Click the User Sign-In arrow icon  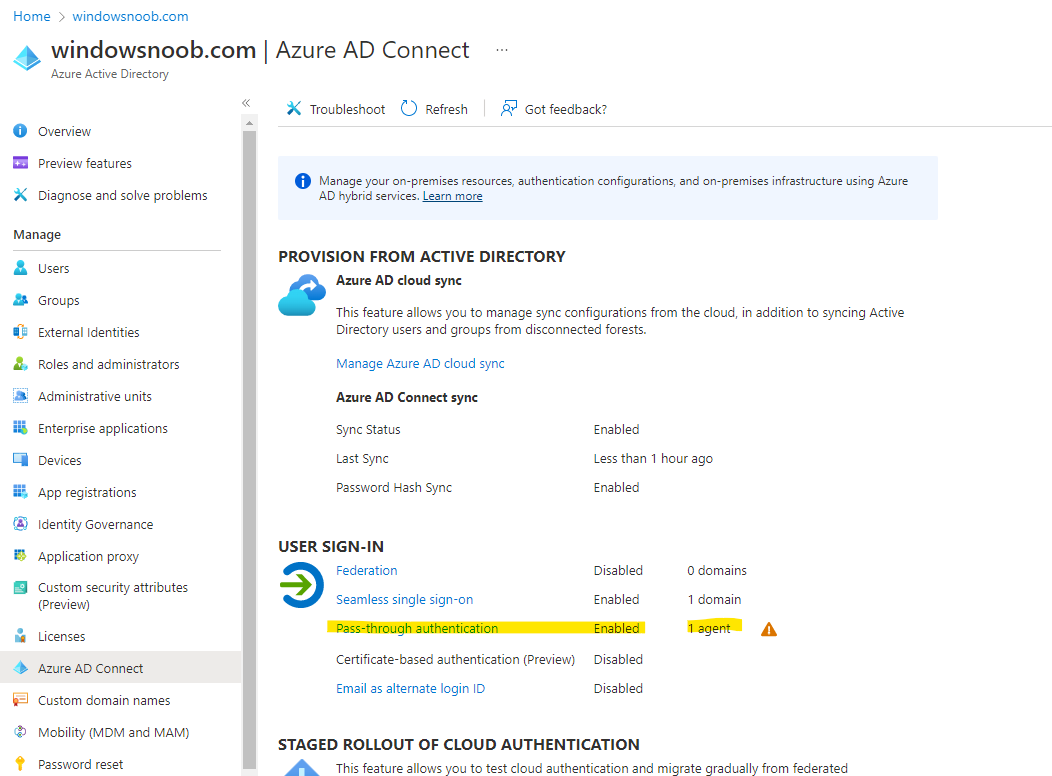coord(301,585)
